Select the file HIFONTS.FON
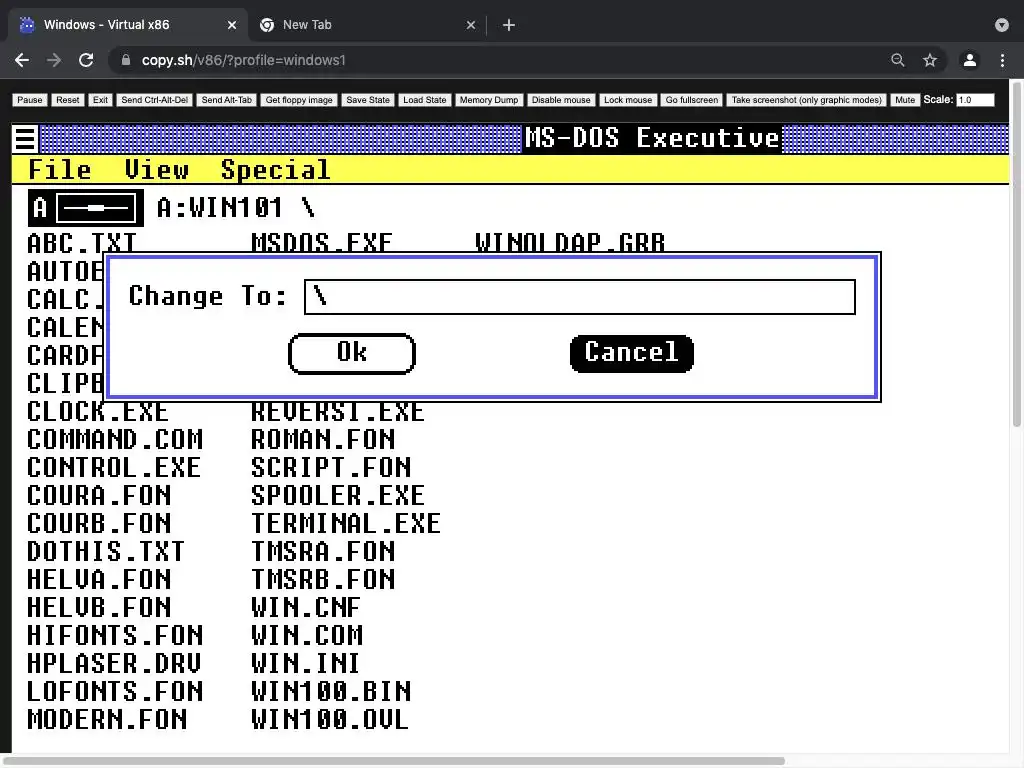The width and height of the screenshot is (1024, 768). [115, 635]
